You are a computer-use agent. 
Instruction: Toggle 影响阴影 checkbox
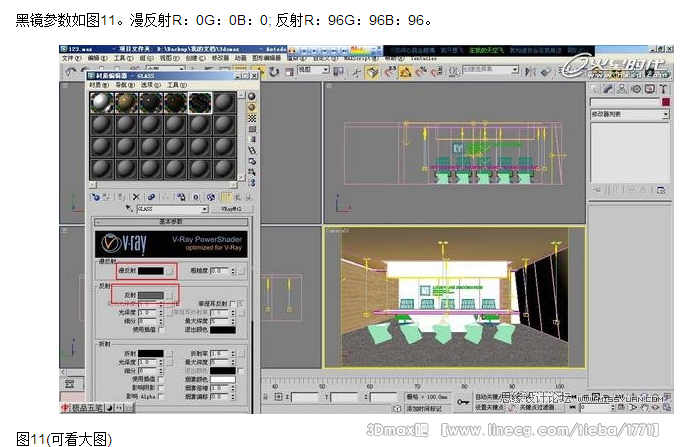tap(161, 387)
